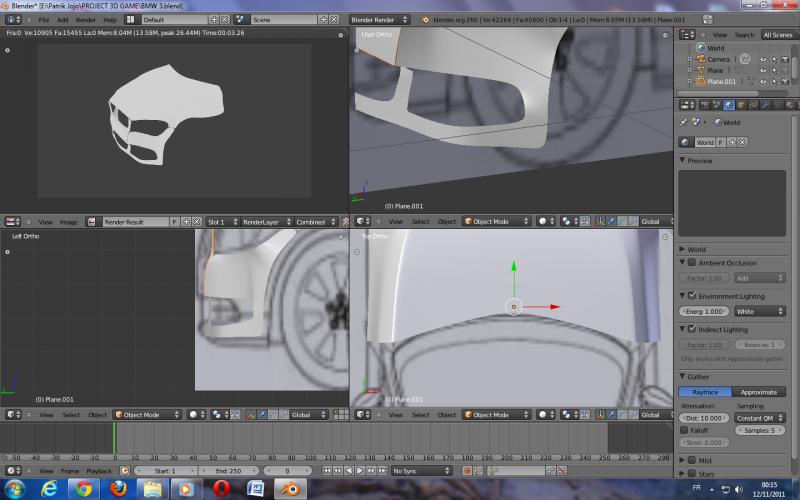Open Playback menu in timeline header
This screenshot has height=500, width=800.
(x=99, y=470)
